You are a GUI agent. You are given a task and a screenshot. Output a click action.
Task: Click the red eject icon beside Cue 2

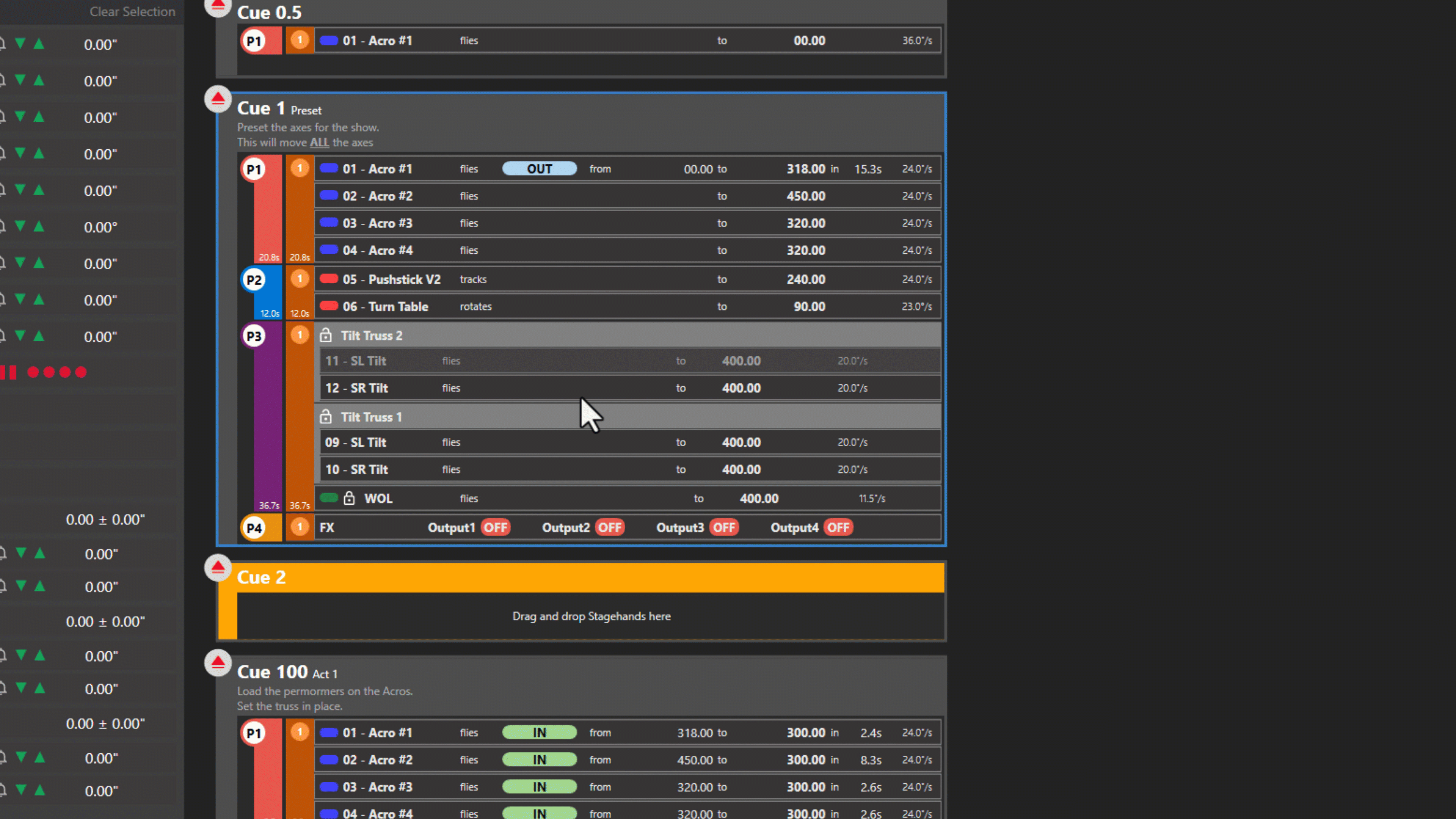[x=218, y=568]
